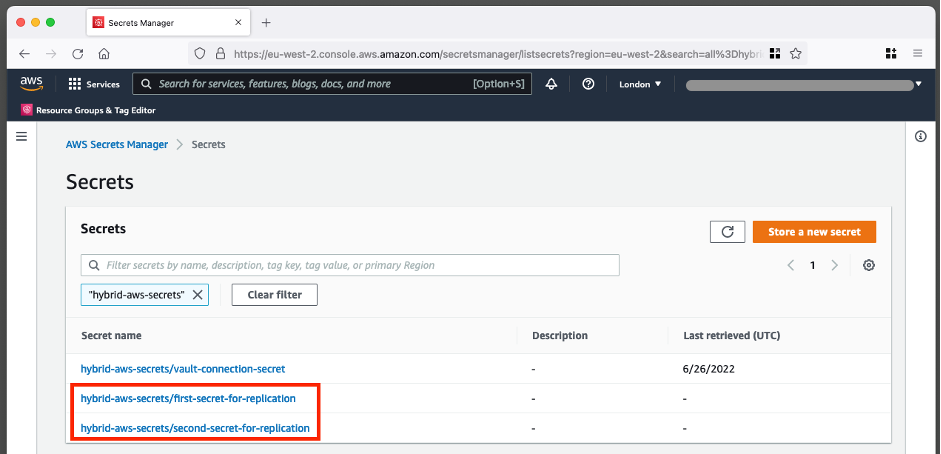Click the Description column header
The height and width of the screenshot is (454, 941).
point(560,335)
